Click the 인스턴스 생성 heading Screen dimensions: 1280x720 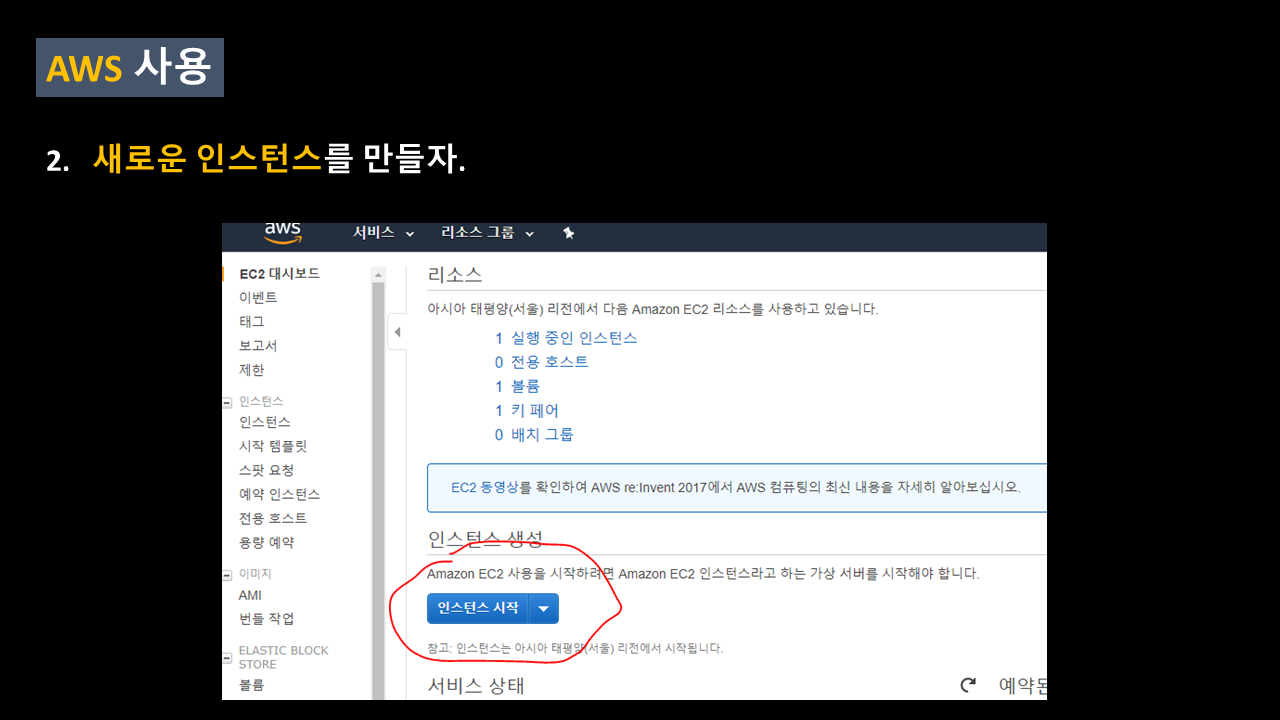485,540
